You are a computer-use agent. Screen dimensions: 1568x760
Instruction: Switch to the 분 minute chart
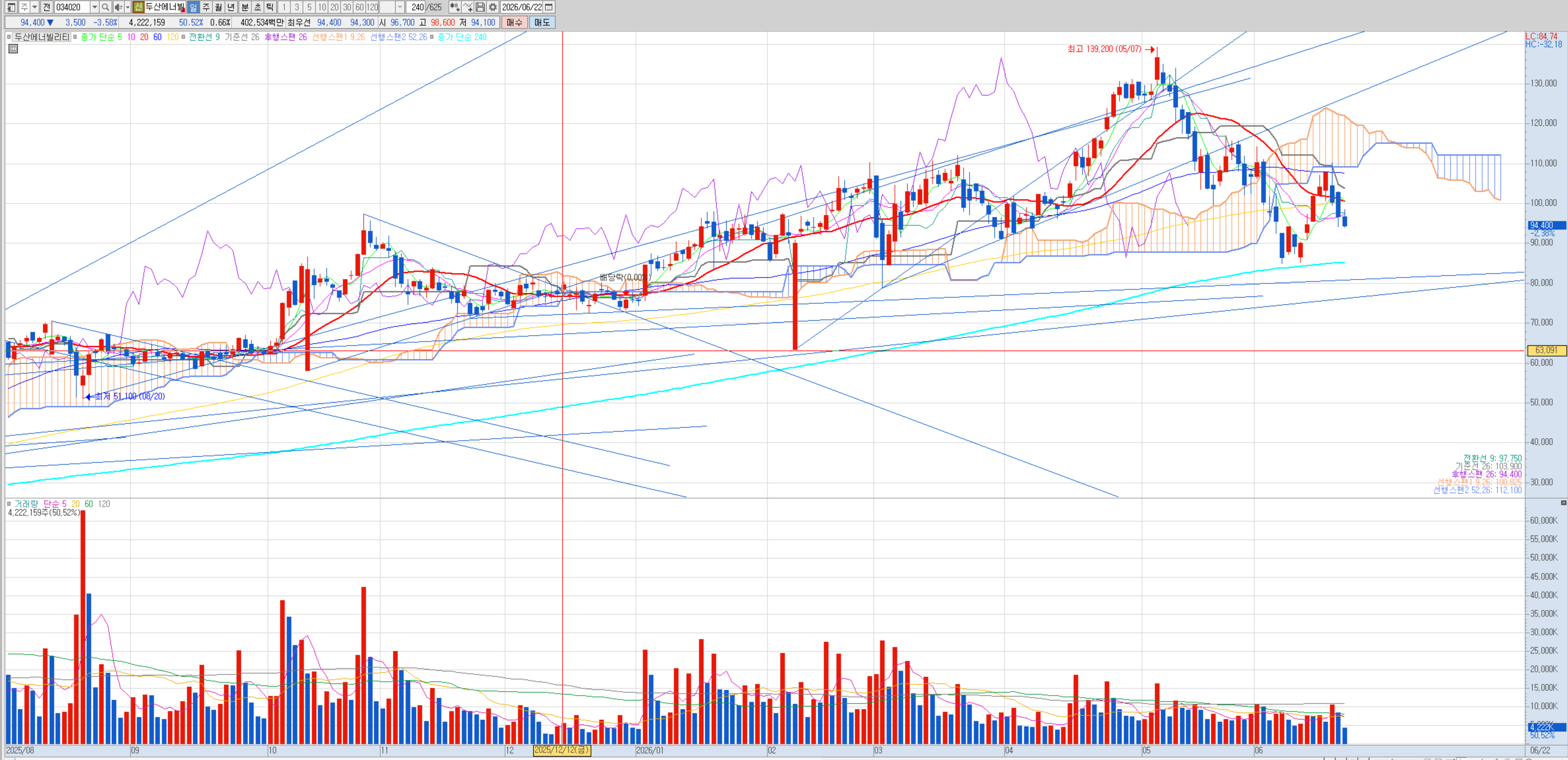(x=245, y=7)
